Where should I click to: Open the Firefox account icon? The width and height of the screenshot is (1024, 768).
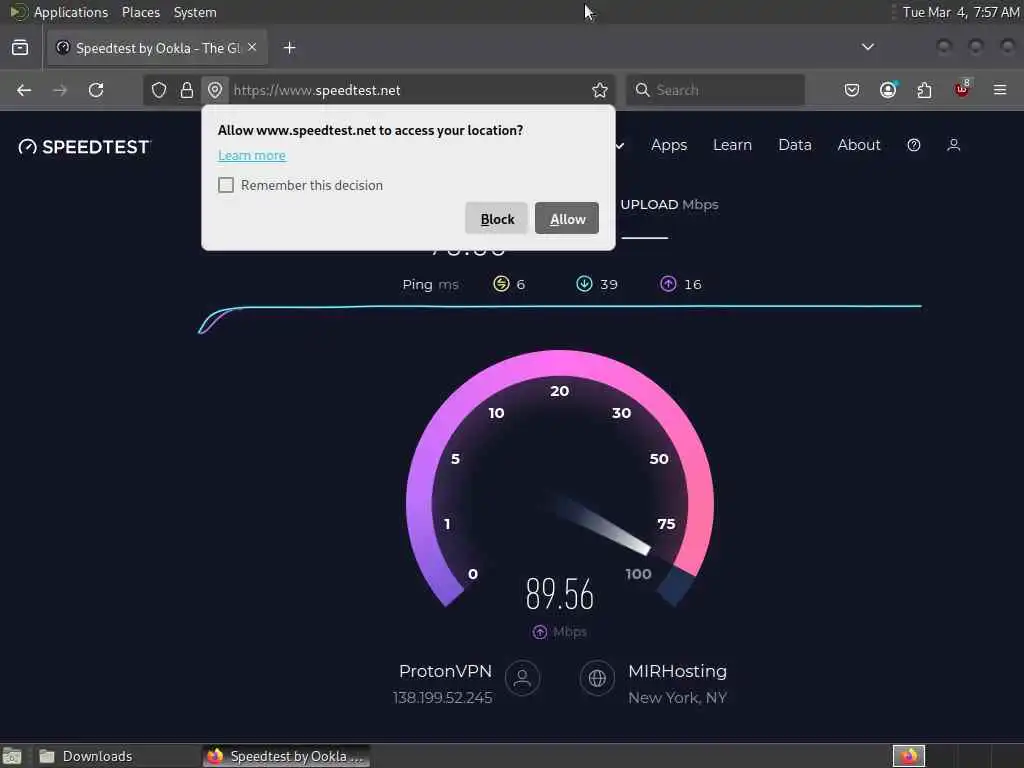(888, 90)
